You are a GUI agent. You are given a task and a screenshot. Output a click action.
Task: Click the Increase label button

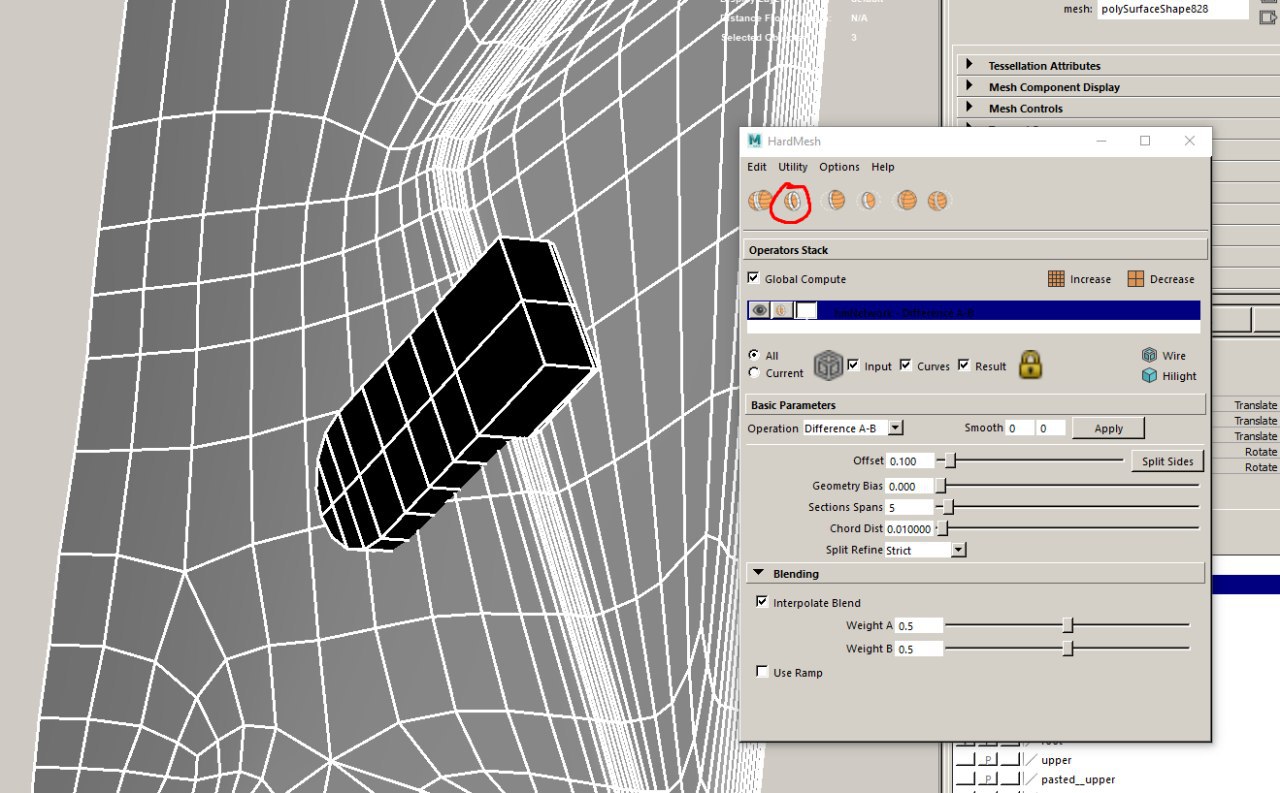[x=1090, y=279]
